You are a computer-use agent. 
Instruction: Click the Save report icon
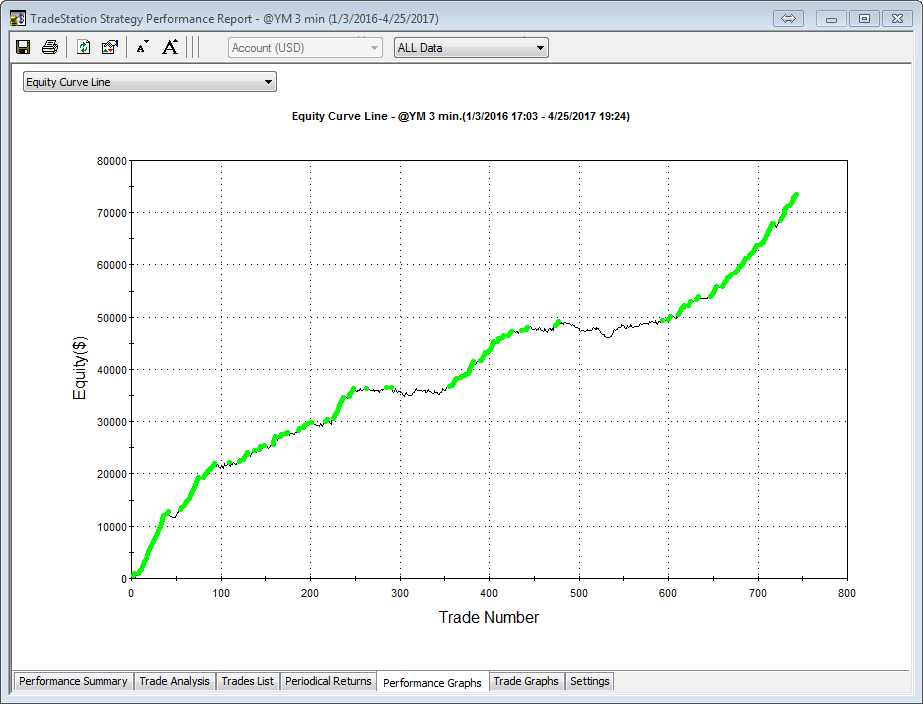[x=23, y=47]
